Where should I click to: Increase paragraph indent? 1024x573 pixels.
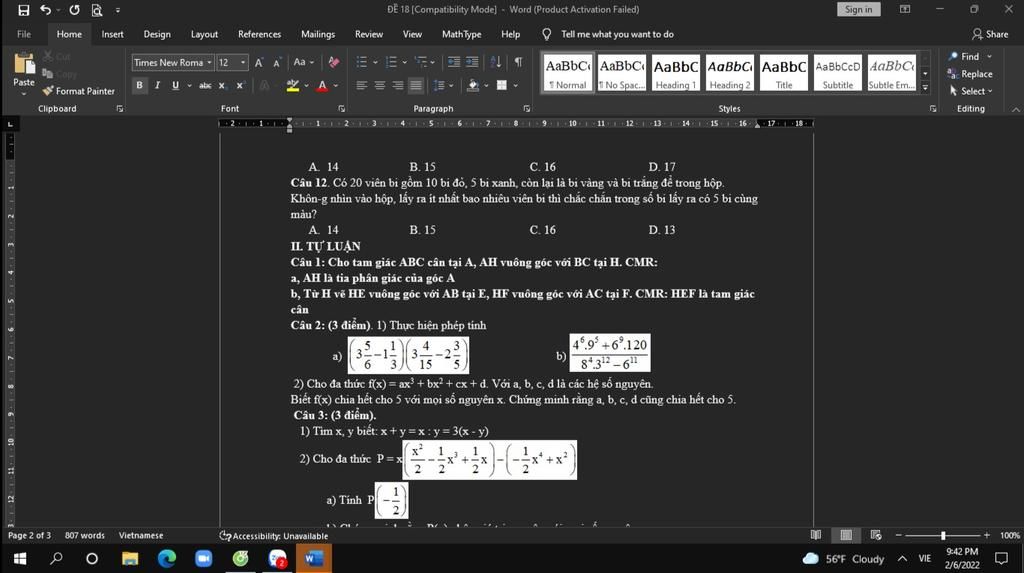pyautogui.click(x=472, y=62)
